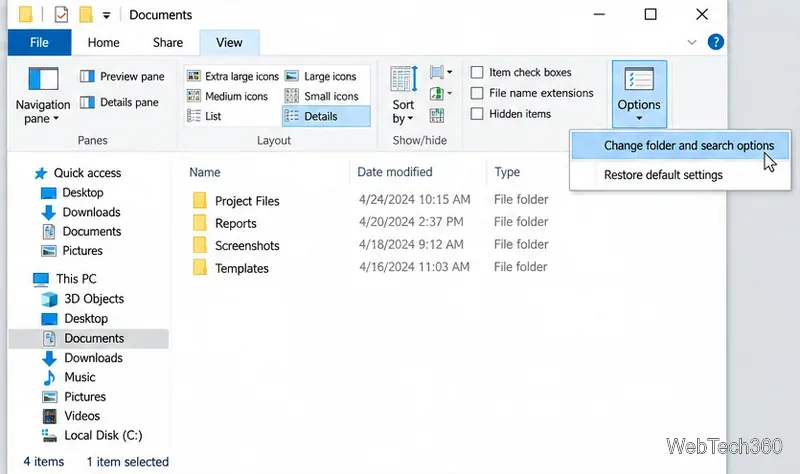
Task: Click date 4/20/2024 2:37 PM
Action: click(411, 222)
